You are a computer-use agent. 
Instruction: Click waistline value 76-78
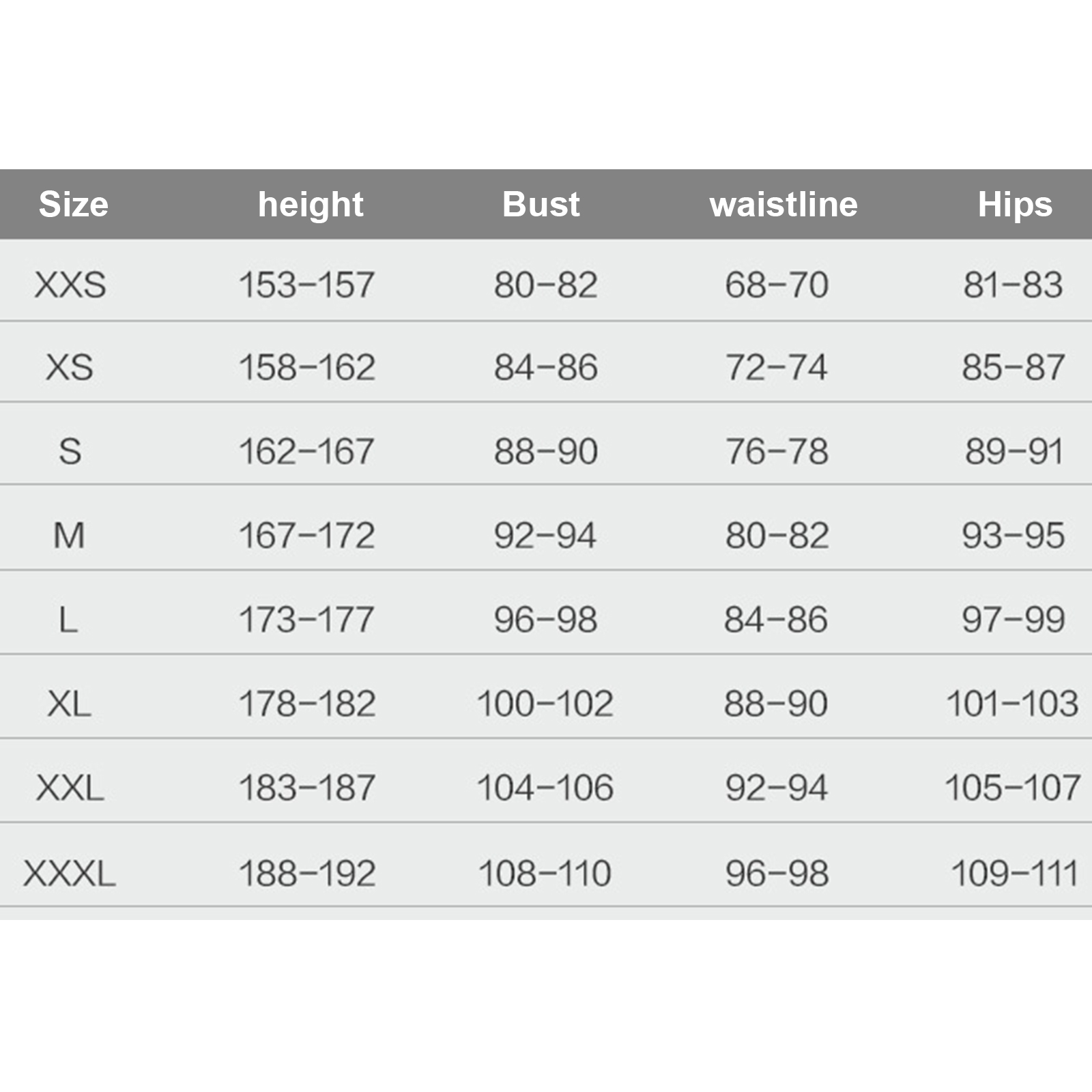[777, 451]
